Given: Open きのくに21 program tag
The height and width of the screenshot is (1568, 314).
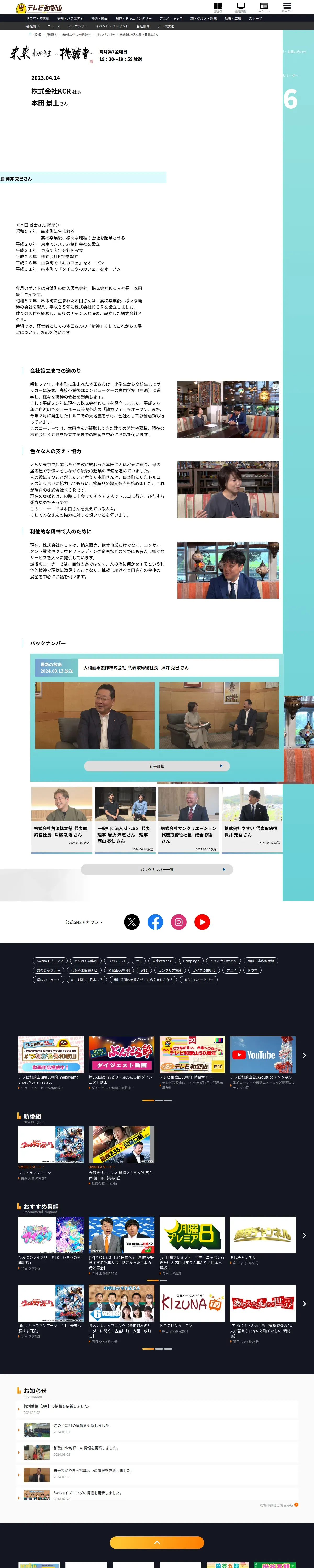Looking at the screenshot, I should (x=116, y=961).
